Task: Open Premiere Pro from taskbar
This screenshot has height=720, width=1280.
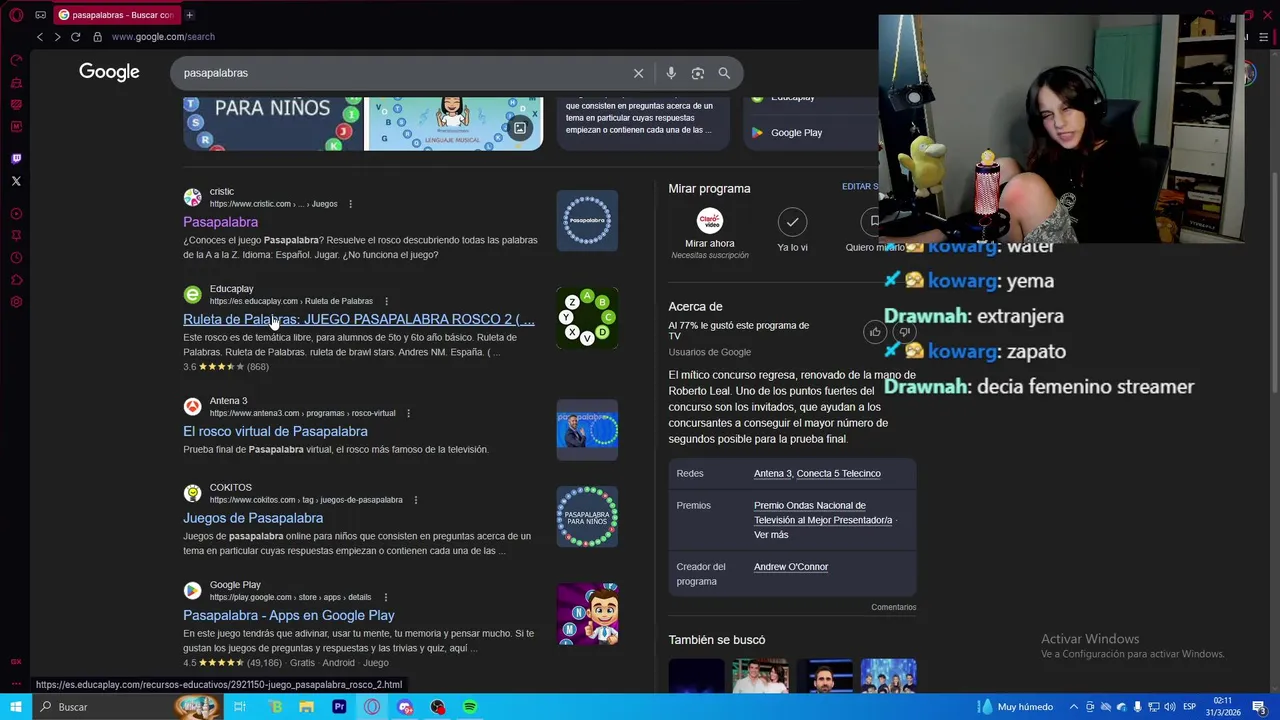Action: click(x=339, y=707)
